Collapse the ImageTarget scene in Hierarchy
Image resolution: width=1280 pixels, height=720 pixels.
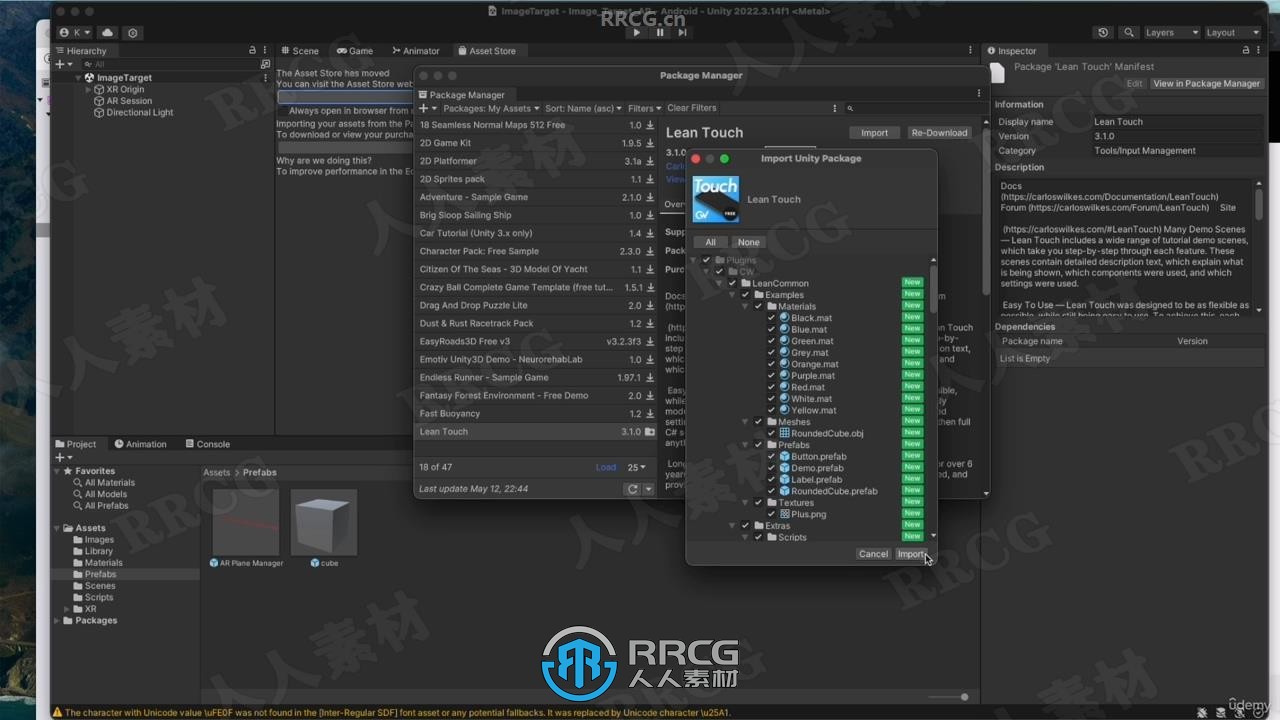point(79,78)
